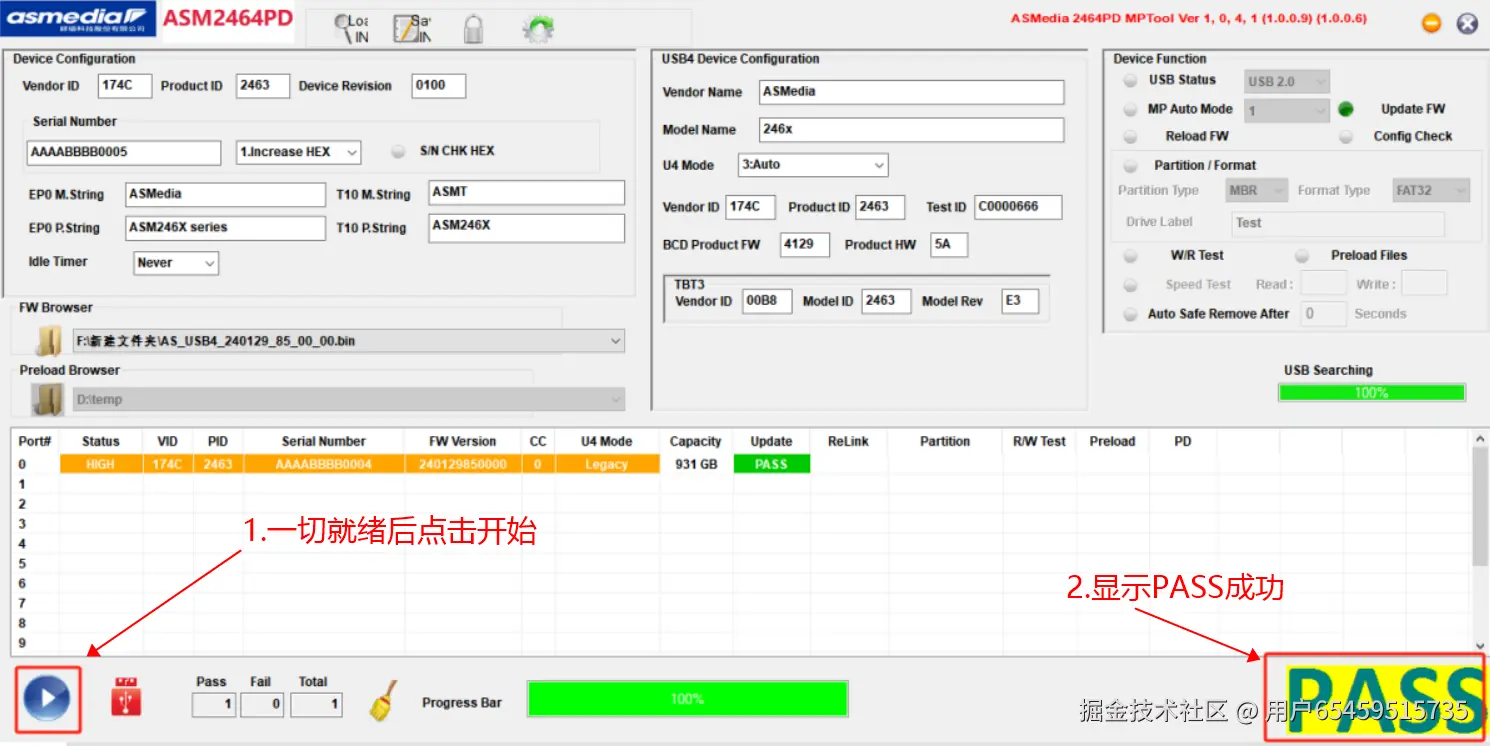Enable the Speed Test option

coord(1130,284)
